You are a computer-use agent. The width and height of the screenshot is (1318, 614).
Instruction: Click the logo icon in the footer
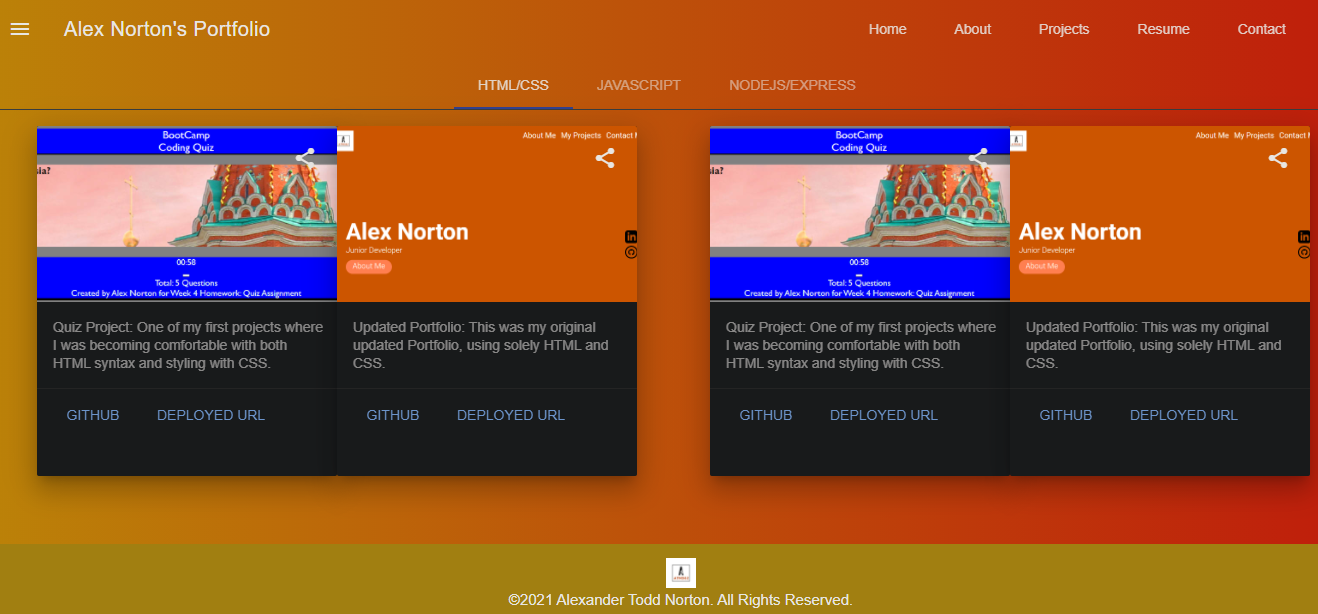point(680,572)
